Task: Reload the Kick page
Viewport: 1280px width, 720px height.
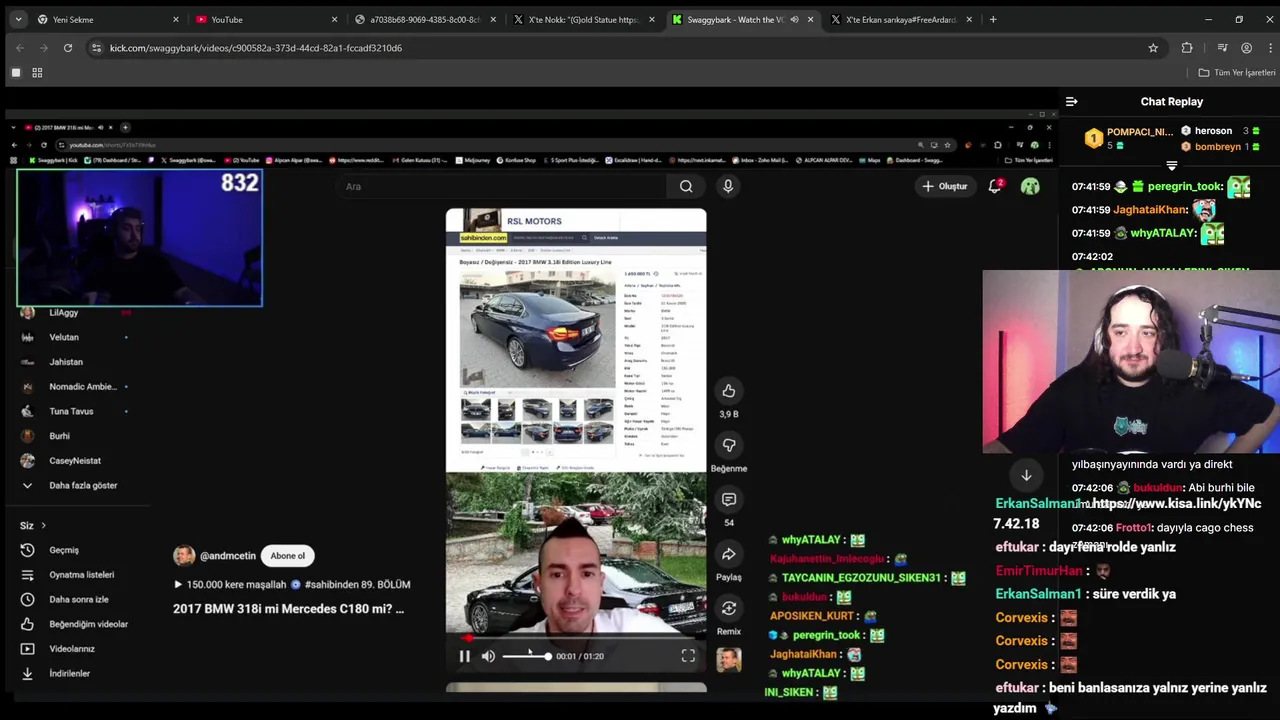Action: point(68,48)
